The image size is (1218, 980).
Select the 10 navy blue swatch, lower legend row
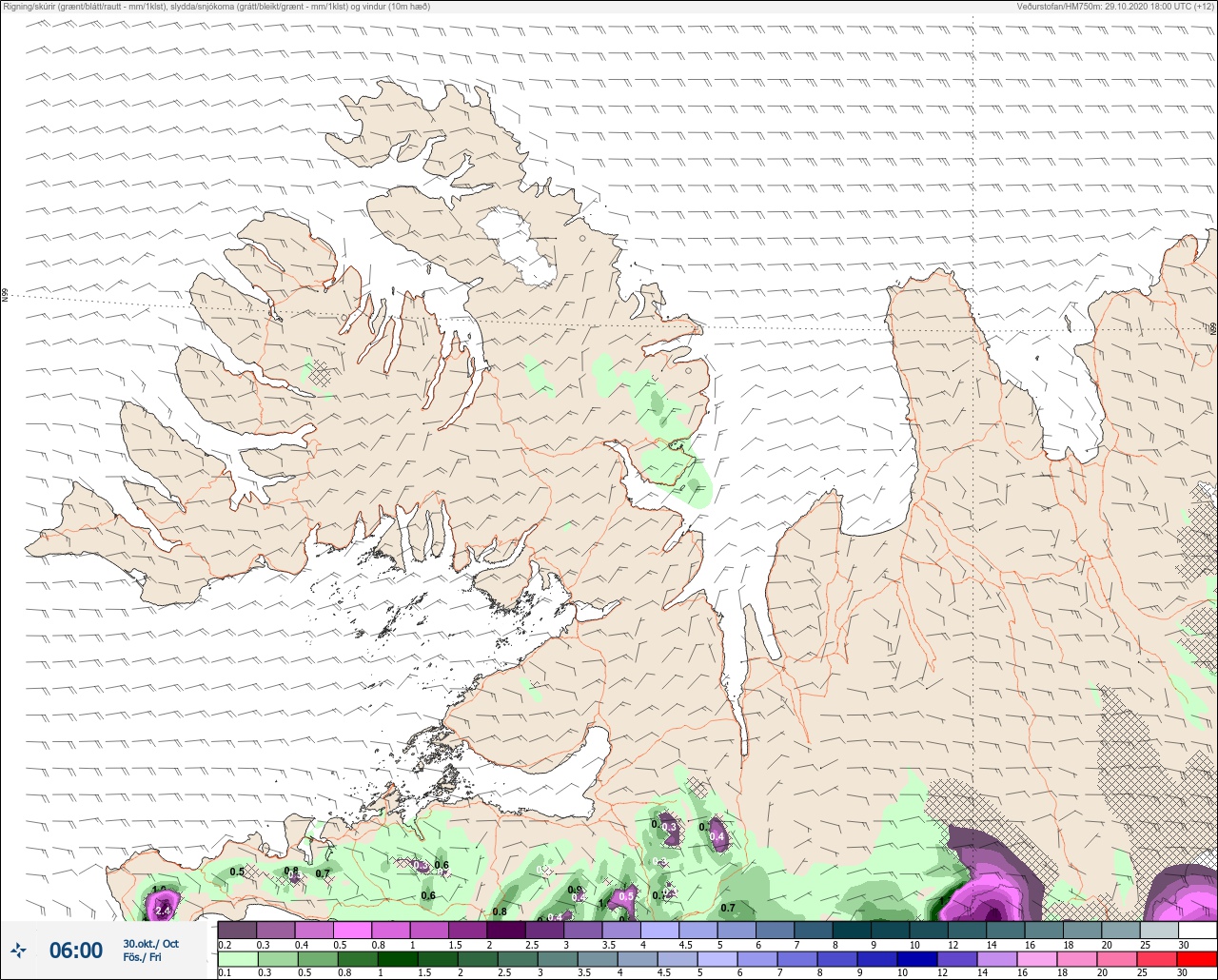917,958
